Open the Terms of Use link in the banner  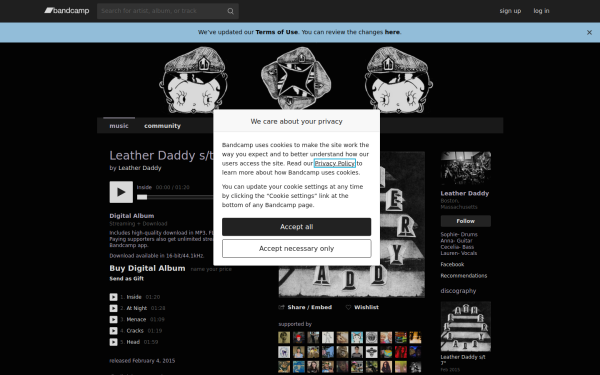coord(276,32)
